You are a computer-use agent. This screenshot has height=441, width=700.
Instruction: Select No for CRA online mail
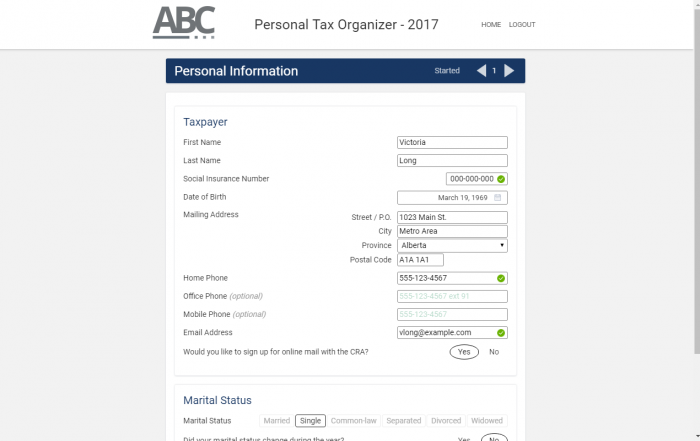click(x=493, y=352)
